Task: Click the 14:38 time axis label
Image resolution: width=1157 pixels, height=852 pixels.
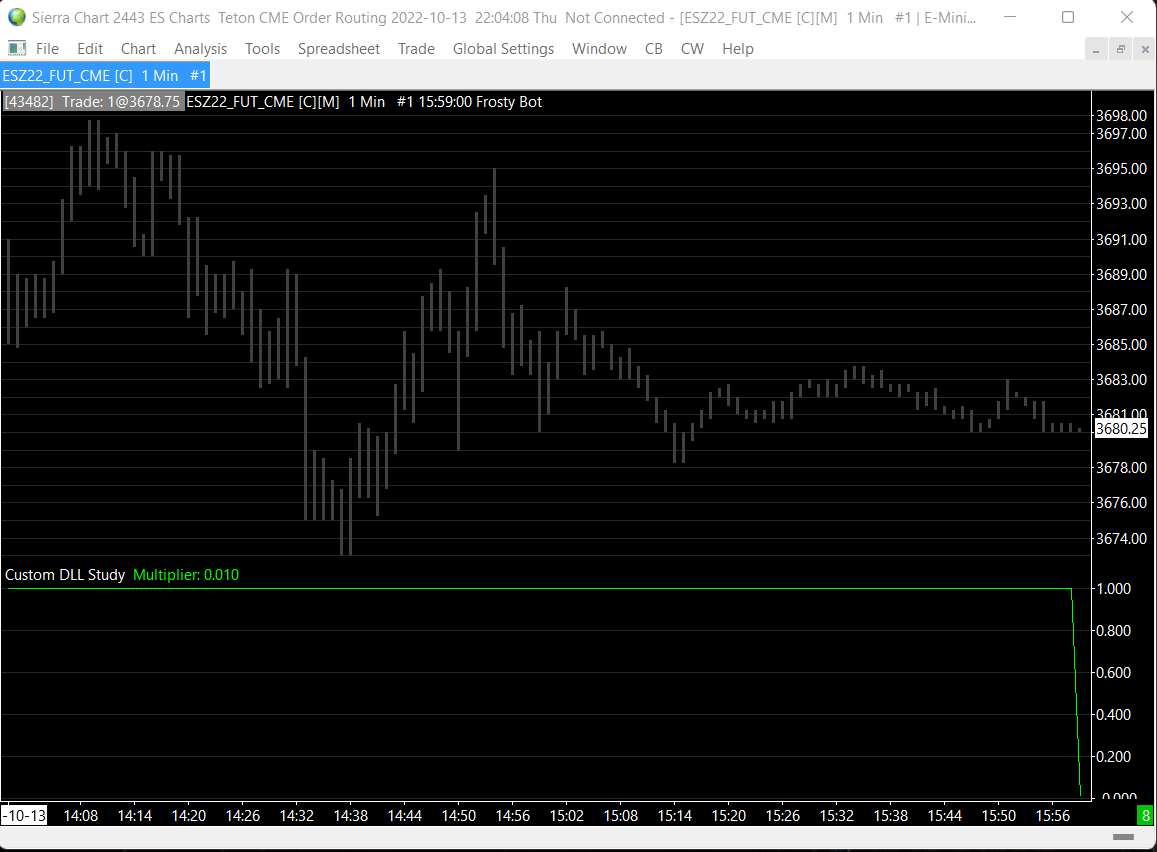Action: [x=350, y=816]
